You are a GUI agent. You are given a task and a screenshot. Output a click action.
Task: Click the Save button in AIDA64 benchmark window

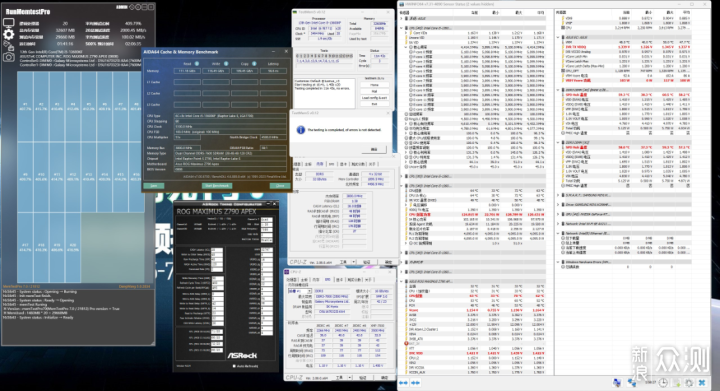point(154,186)
